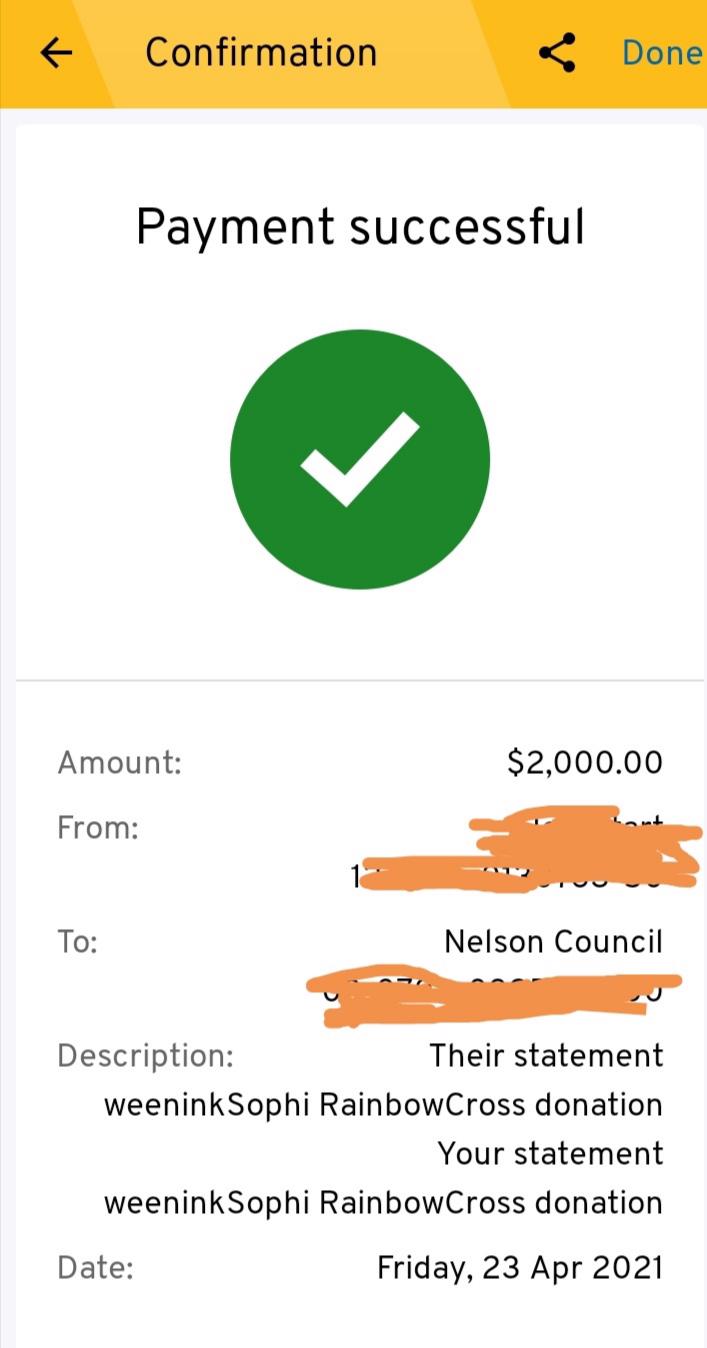This screenshot has height=1348, width=707.
Task: Click the From label
Action: [98, 828]
